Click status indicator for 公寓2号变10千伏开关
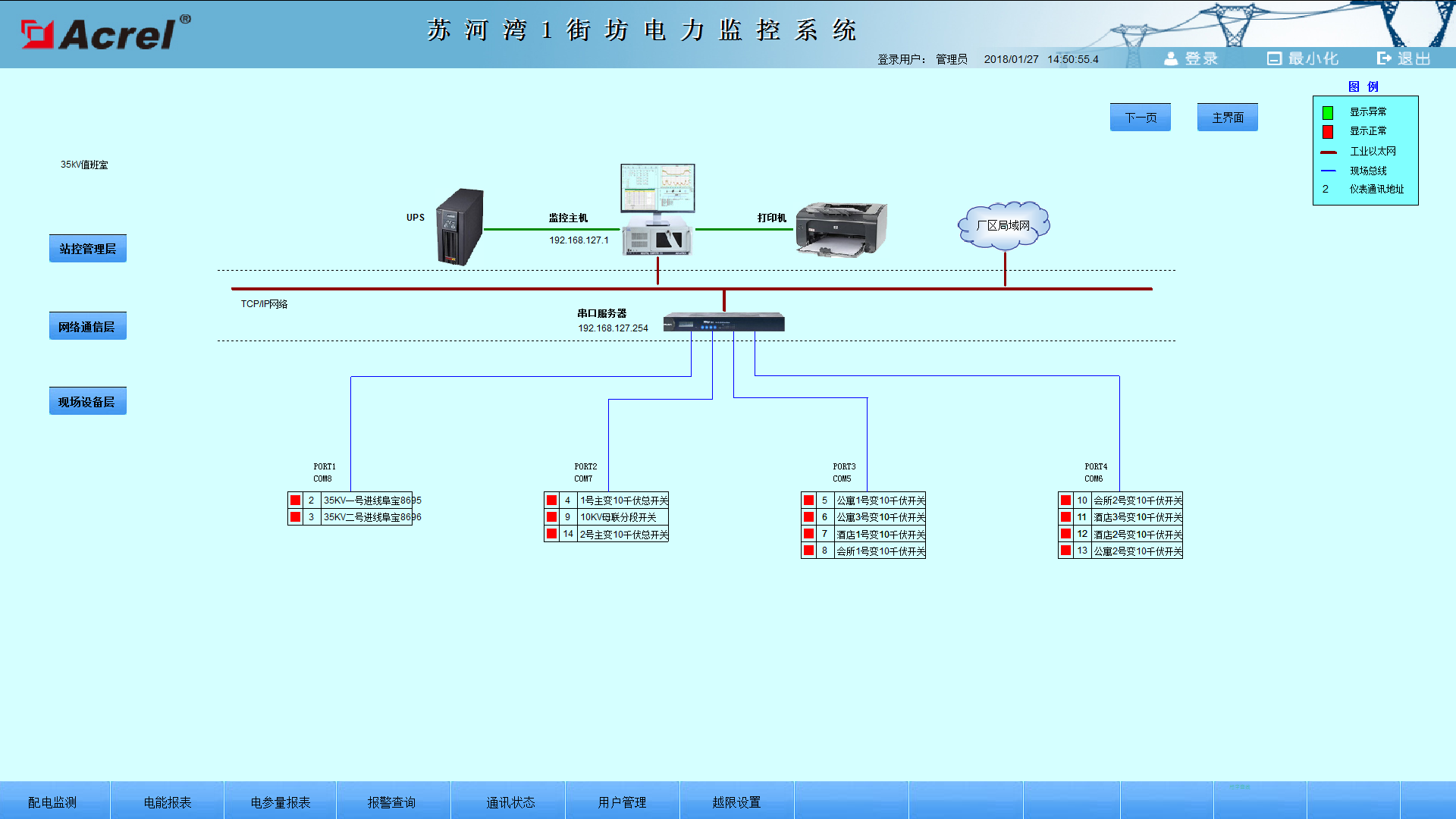 1066,551
